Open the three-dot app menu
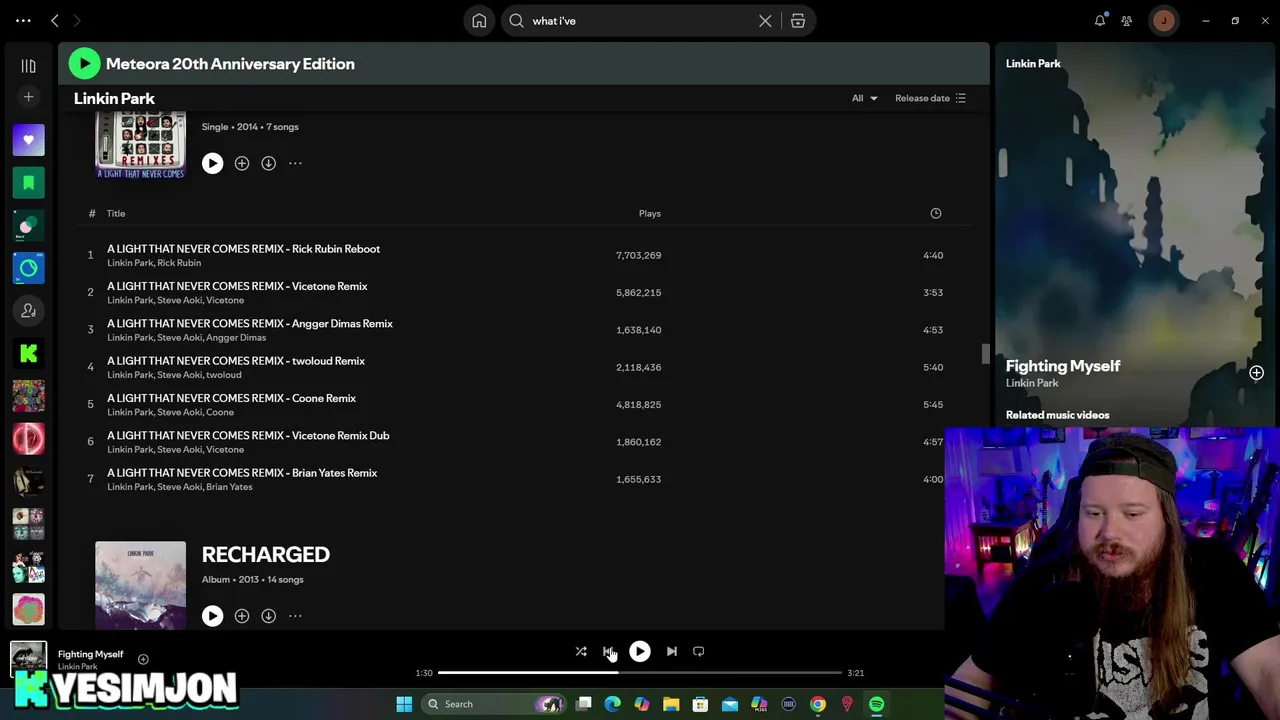Viewport: 1280px width, 720px height. 23,21
